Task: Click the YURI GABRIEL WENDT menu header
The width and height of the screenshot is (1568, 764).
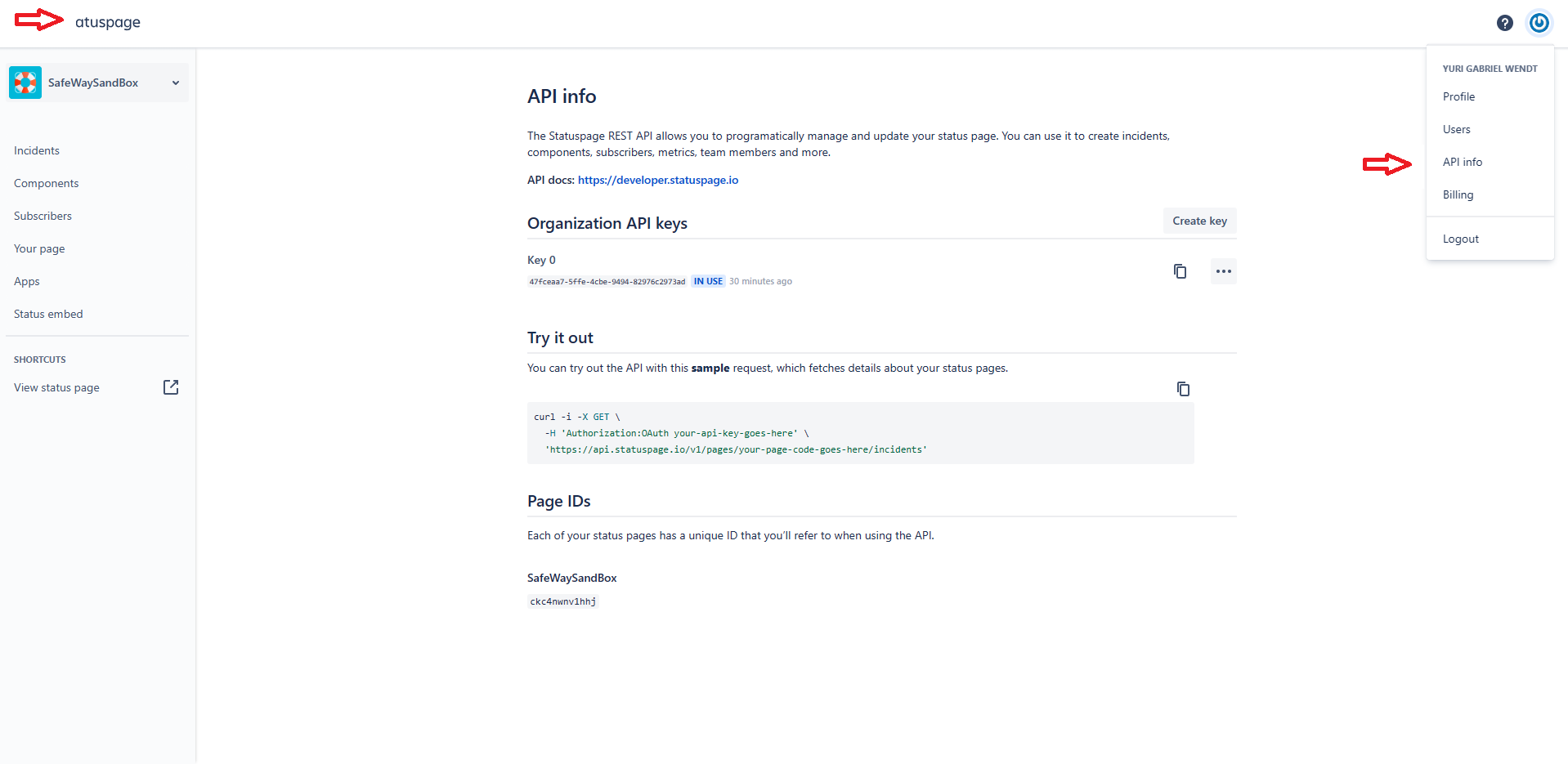Action: click(1490, 69)
